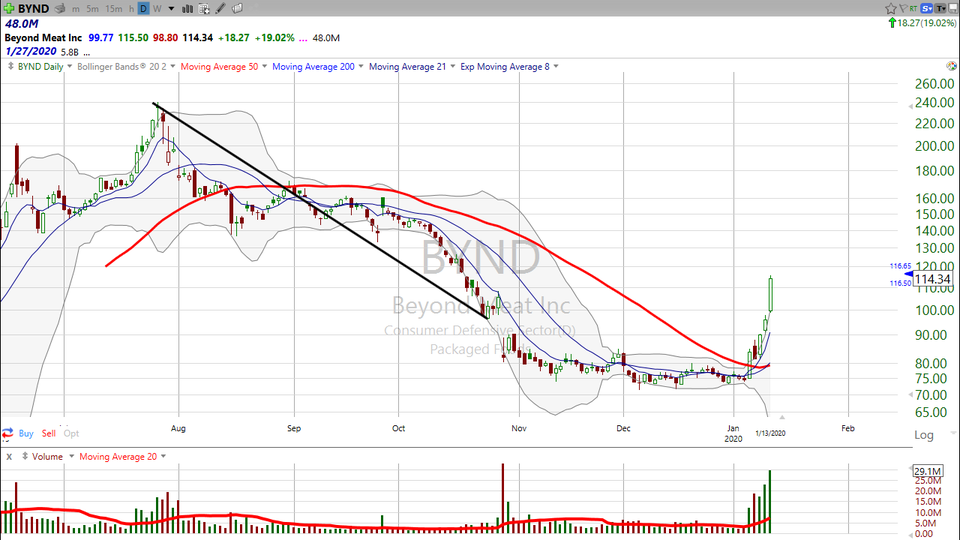This screenshot has width=960, height=540.
Task: Toggle the RT real-time indicator
Action: (x=913, y=8)
